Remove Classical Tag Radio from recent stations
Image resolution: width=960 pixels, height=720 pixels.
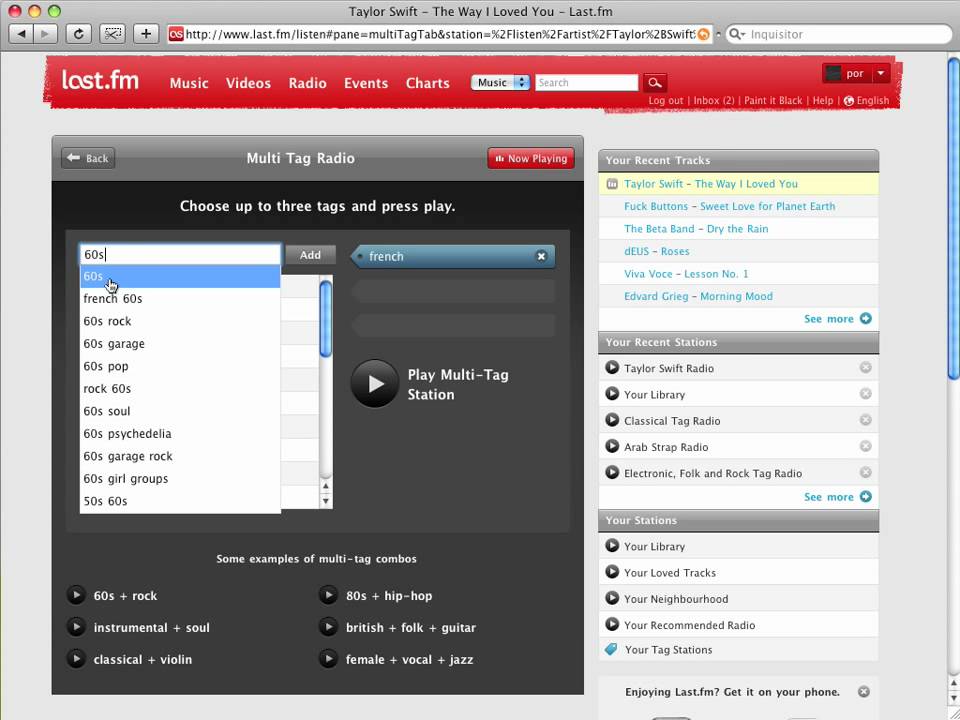point(865,420)
